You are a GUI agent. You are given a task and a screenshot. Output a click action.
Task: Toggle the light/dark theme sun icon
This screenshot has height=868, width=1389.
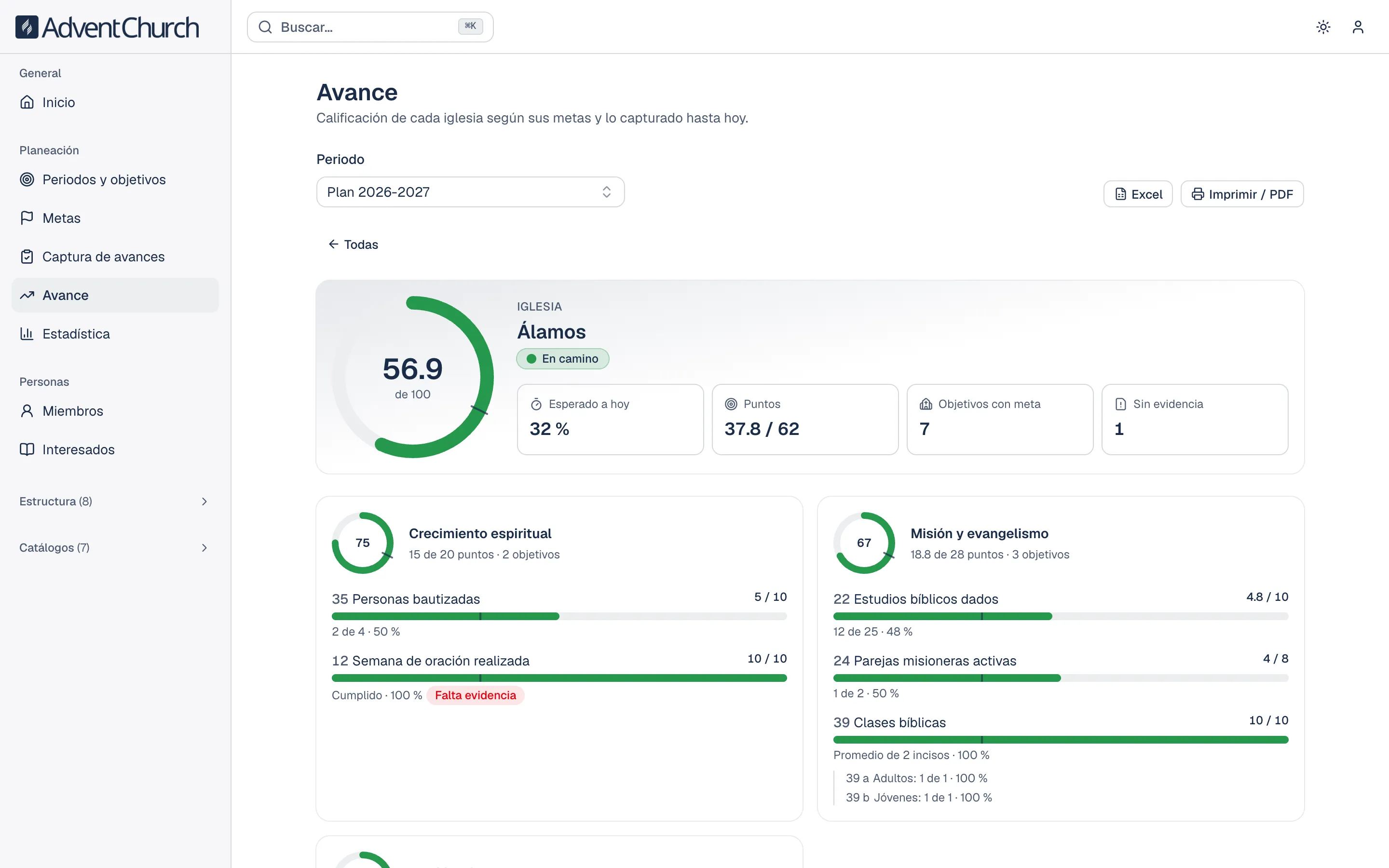[x=1323, y=27]
